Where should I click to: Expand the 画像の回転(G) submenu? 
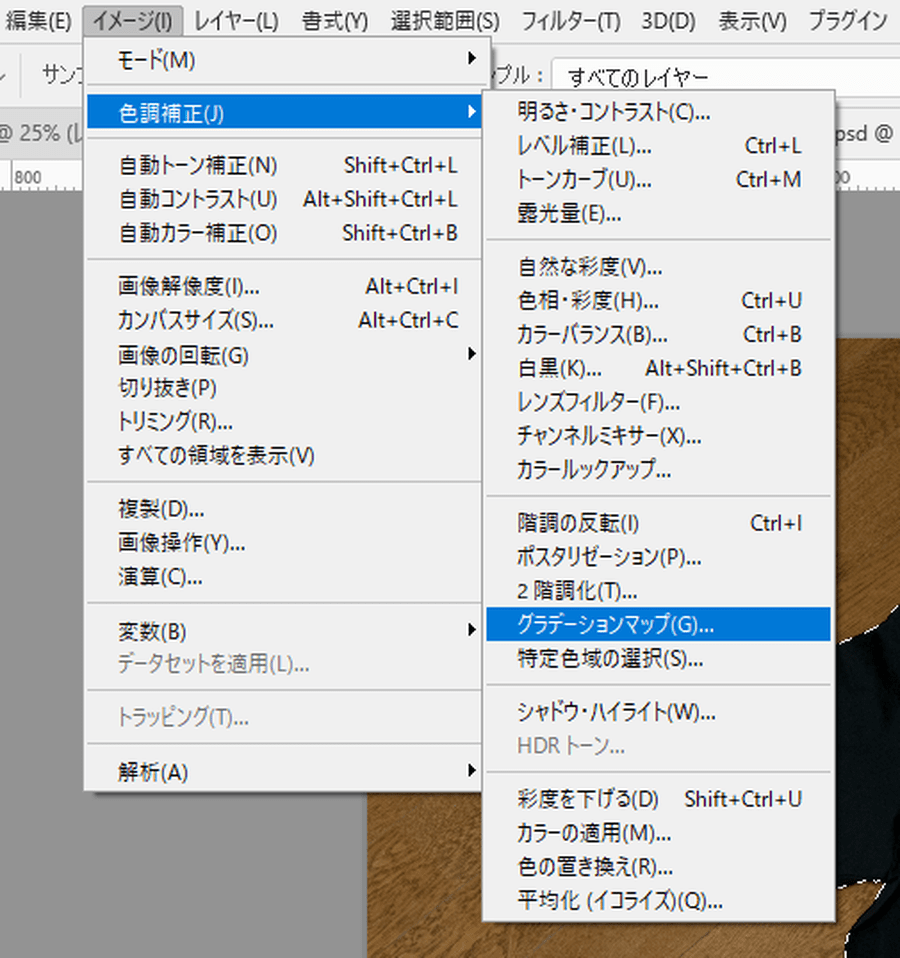pyautogui.click(x=284, y=354)
